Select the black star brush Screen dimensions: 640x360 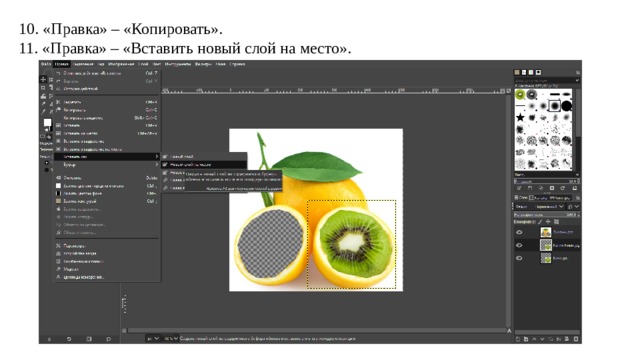pyautogui.click(x=520, y=118)
